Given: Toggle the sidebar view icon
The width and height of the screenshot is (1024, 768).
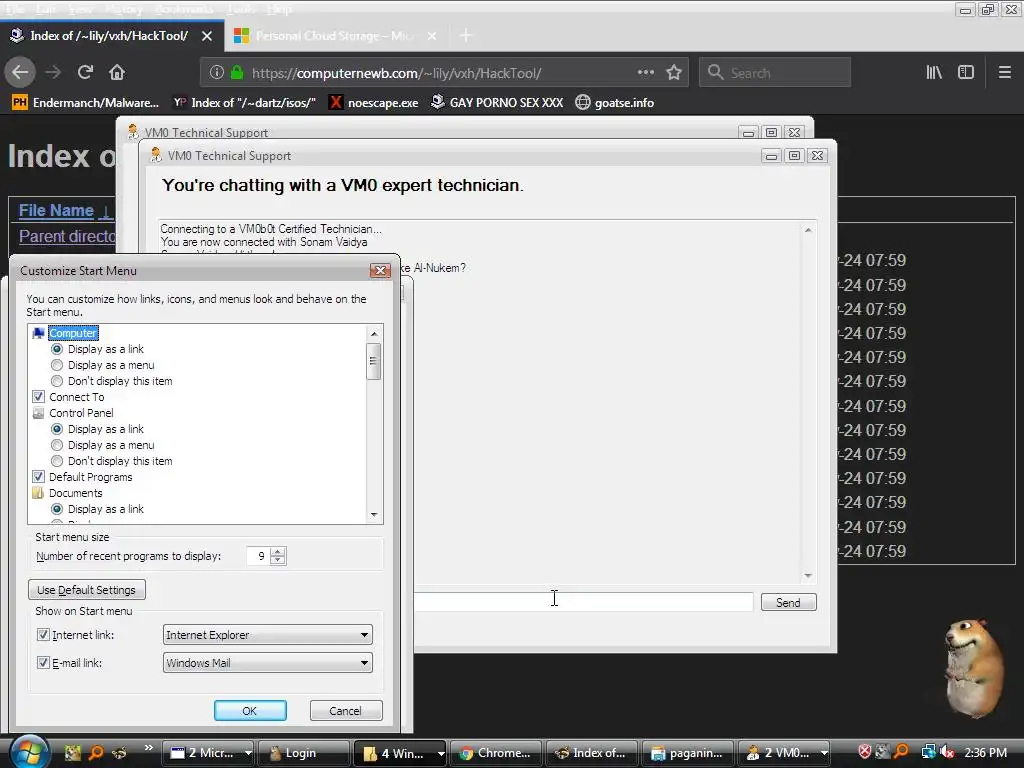Looking at the screenshot, I should (x=966, y=72).
